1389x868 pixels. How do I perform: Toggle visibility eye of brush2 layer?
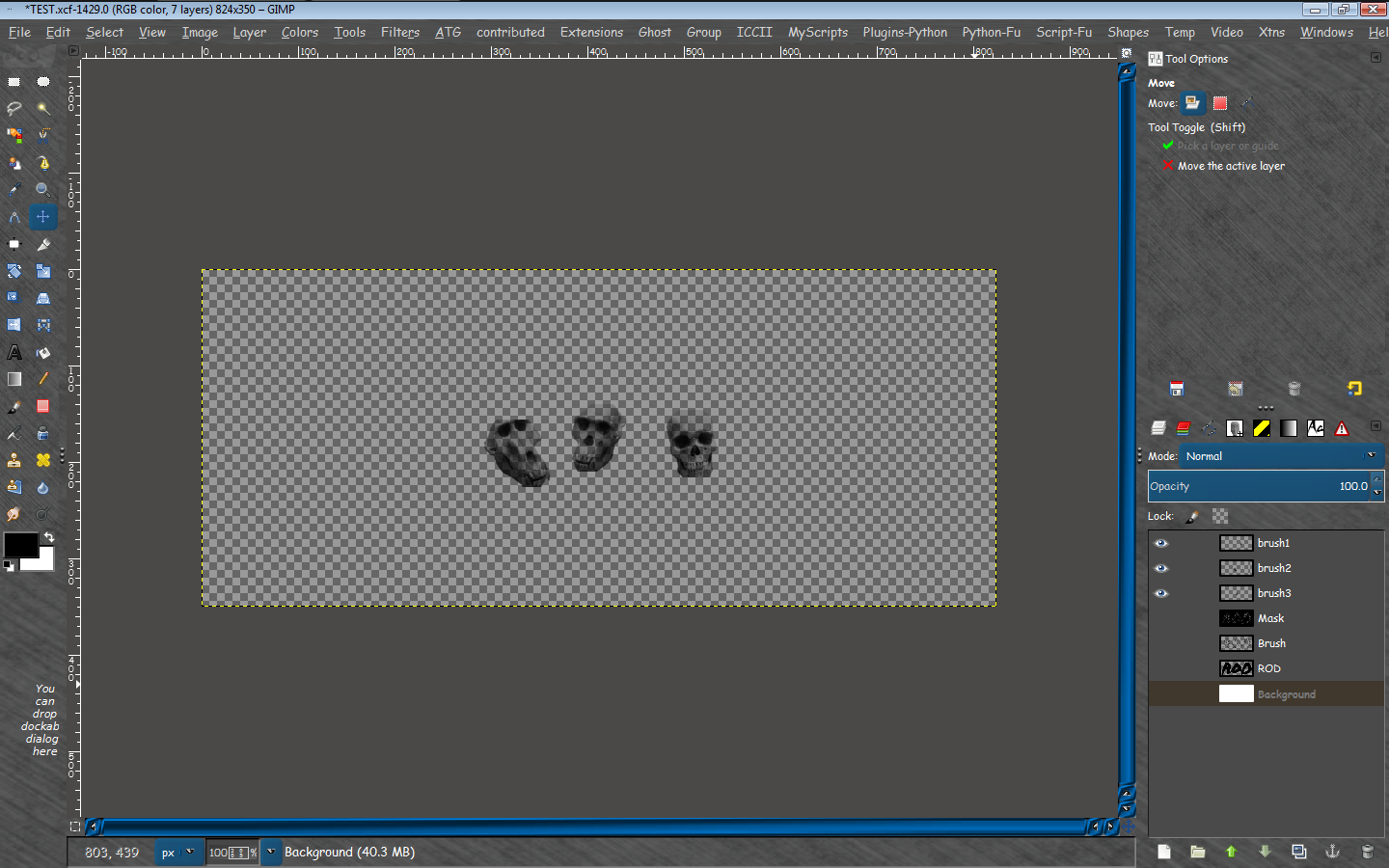(x=1161, y=568)
